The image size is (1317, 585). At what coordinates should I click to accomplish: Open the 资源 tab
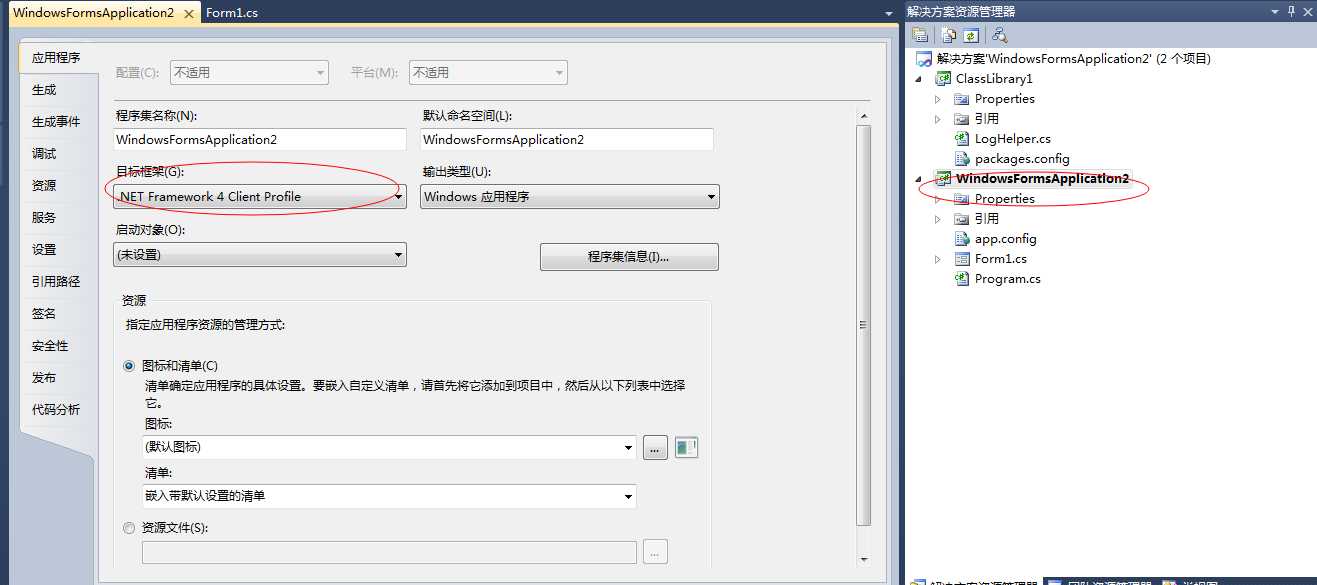[x=58, y=186]
